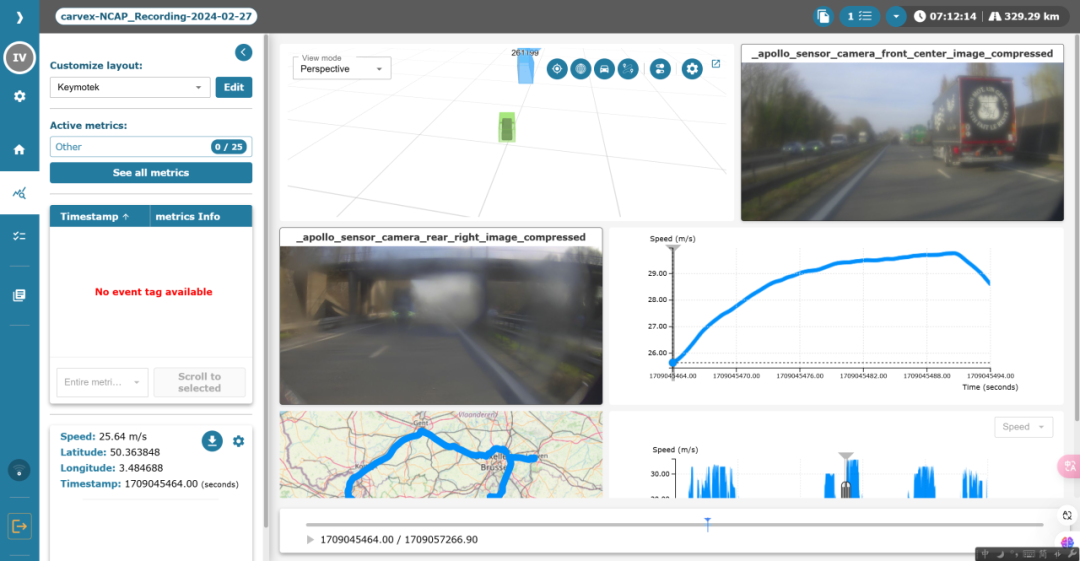Viewport: 1080px width, 561px height.
Task: Select the green ego vehicle in the 3D view
Action: 507,128
